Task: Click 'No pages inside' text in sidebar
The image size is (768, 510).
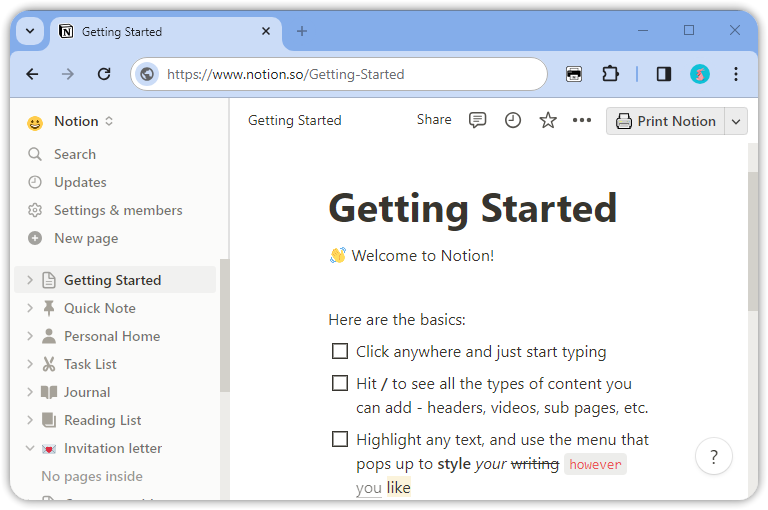Action: point(92,476)
